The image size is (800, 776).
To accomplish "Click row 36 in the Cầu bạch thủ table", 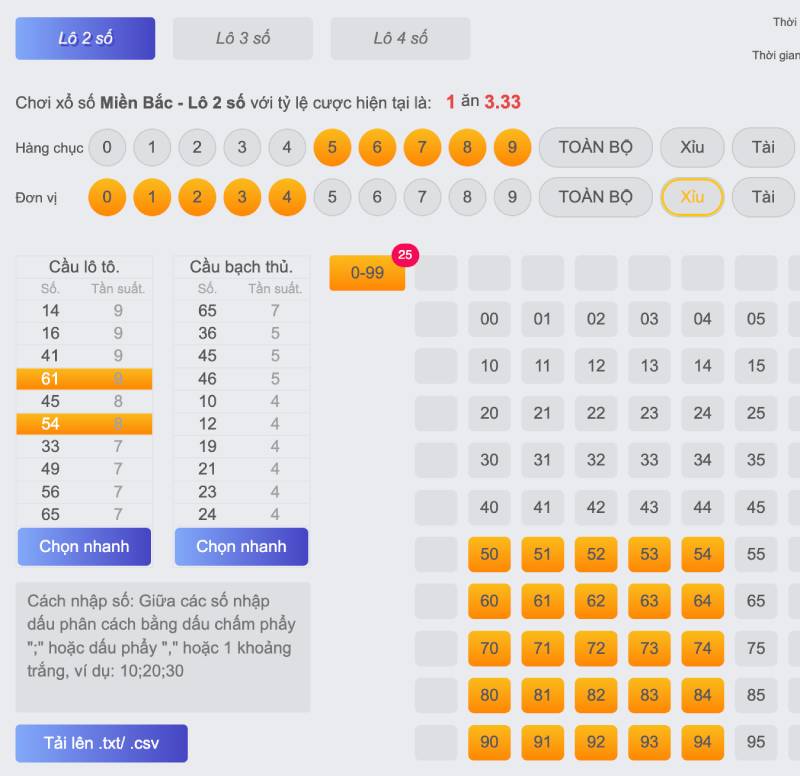I will coord(241,333).
